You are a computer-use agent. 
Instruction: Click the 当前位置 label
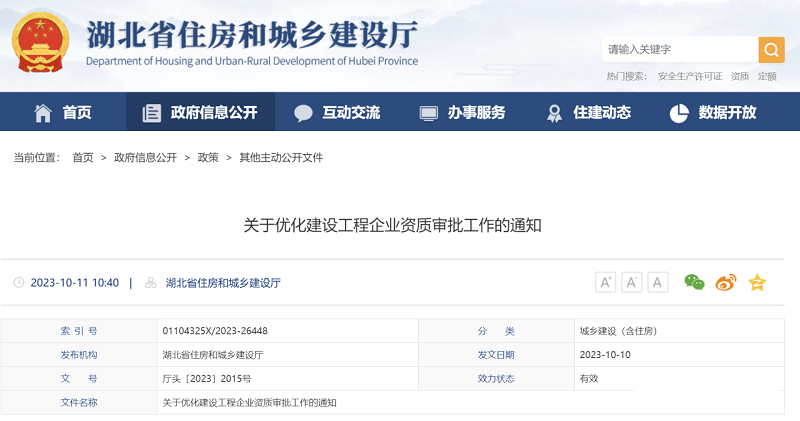(x=37, y=158)
